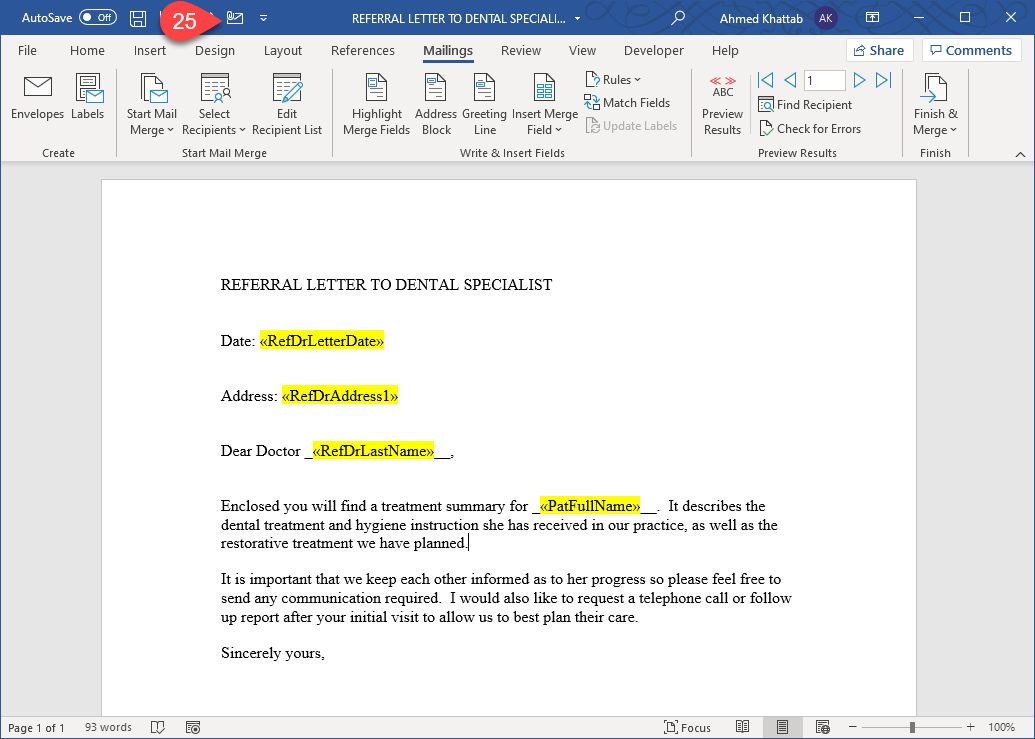Click the Share button
Screen dimensions: 1035x739
(x=879, y=51)
